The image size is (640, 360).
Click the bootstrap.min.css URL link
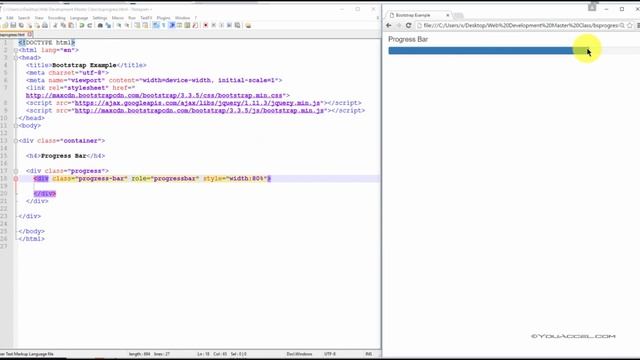[x=154, y=96]
